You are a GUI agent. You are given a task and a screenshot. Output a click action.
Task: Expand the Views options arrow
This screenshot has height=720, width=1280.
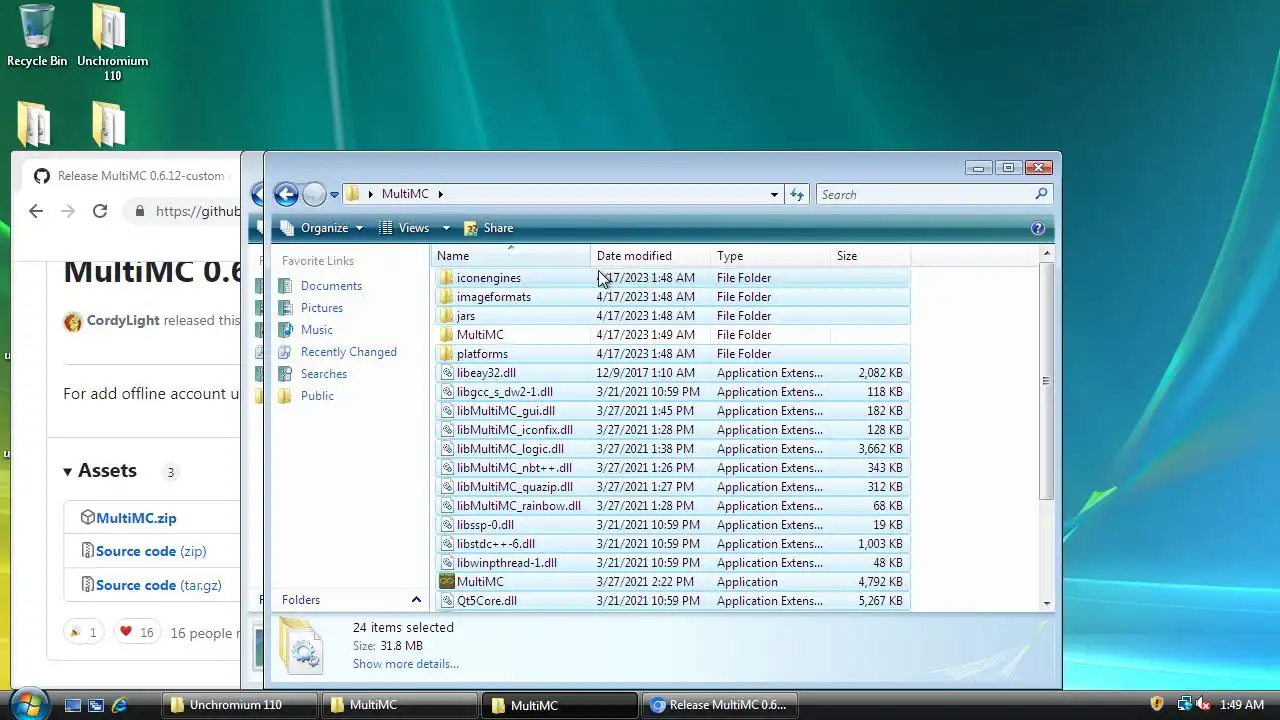point(446,228)
